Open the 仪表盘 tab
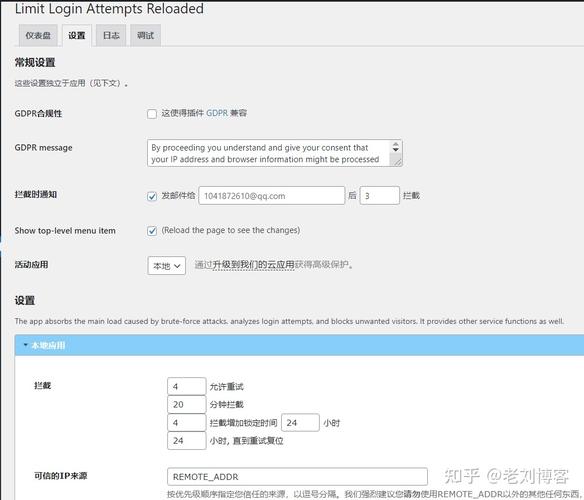 [38, 35]
